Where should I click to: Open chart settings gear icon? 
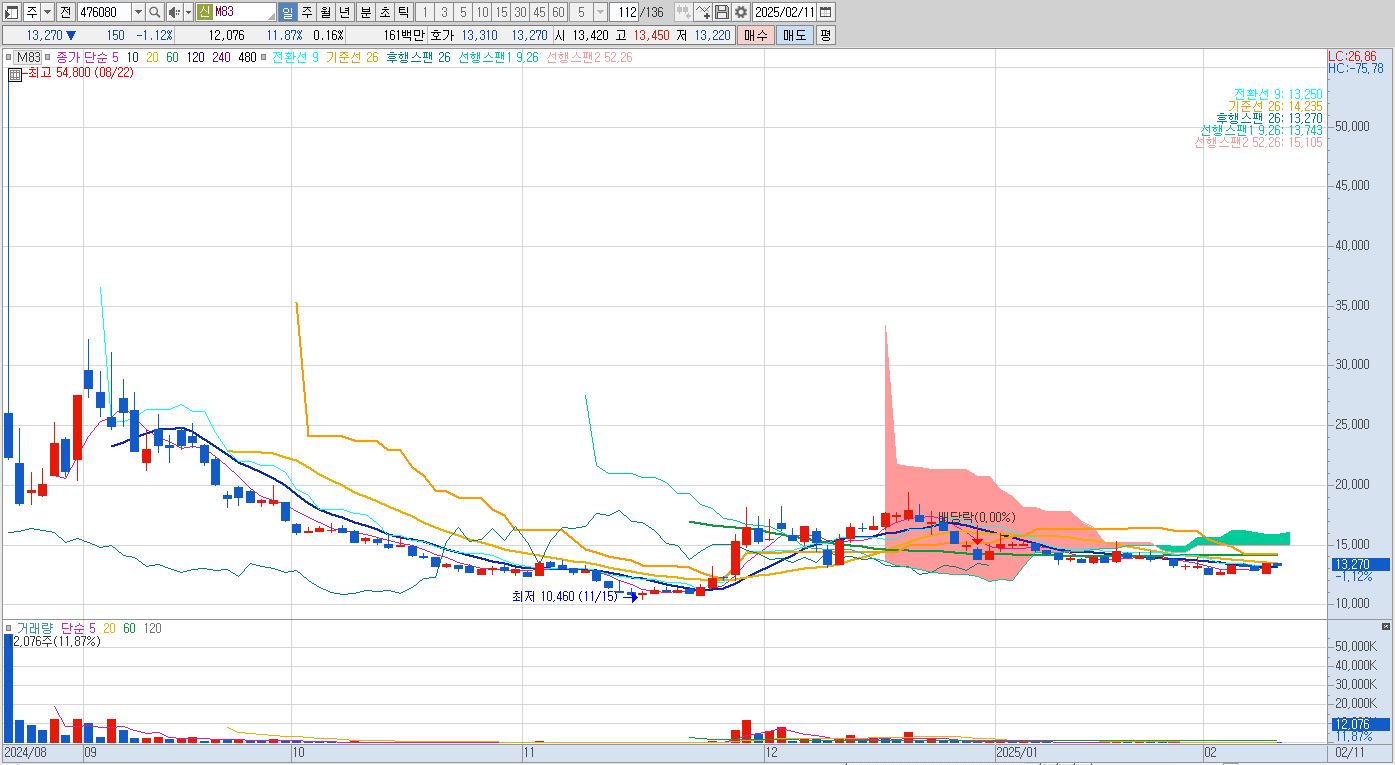point(740,12)
